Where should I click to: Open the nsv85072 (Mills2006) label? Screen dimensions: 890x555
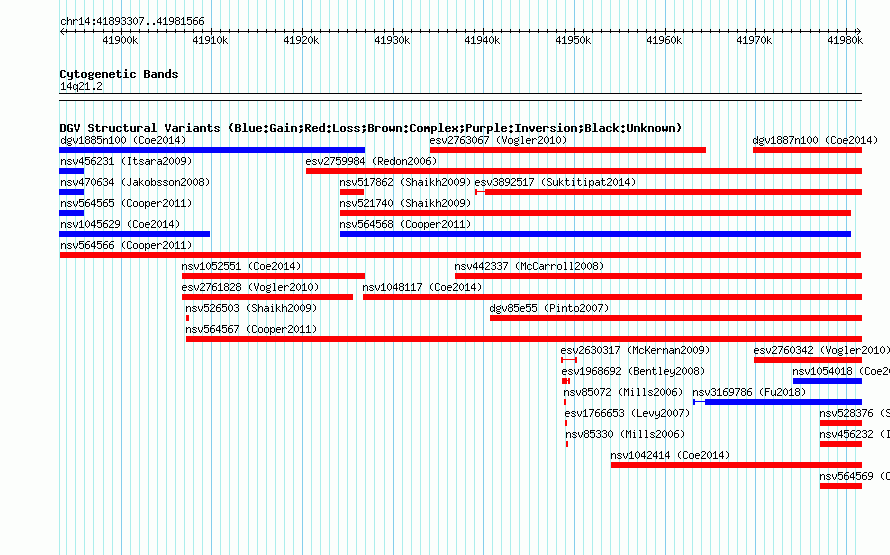[623, 392]
